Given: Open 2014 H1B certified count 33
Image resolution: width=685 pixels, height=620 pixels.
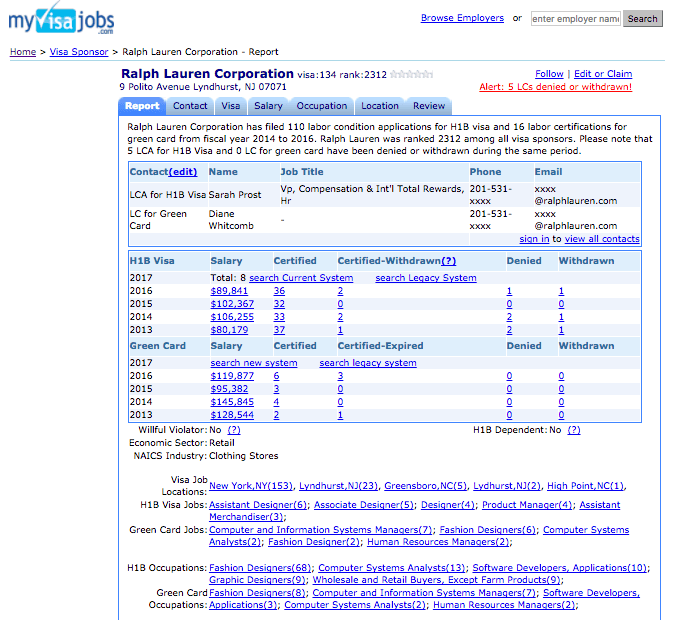Looking at the screenshot, I should tap(279, 317).
